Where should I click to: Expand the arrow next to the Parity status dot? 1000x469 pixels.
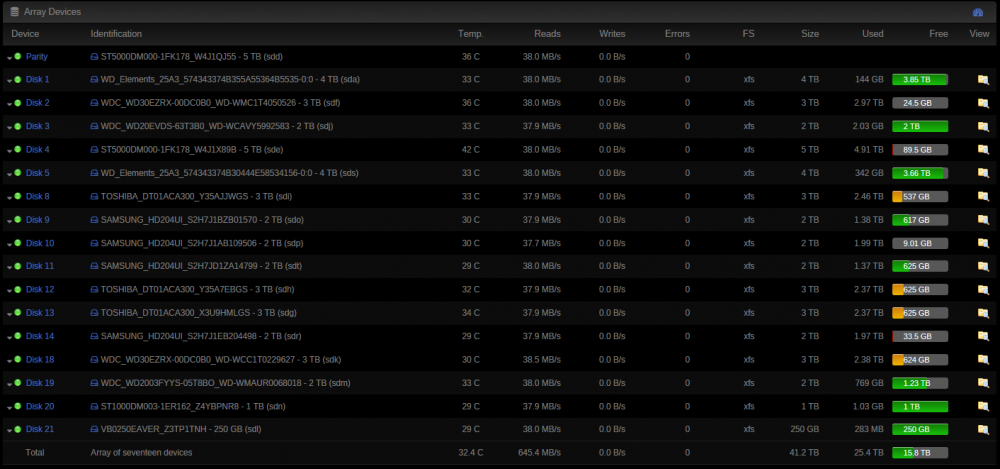(x=10, y=57)
